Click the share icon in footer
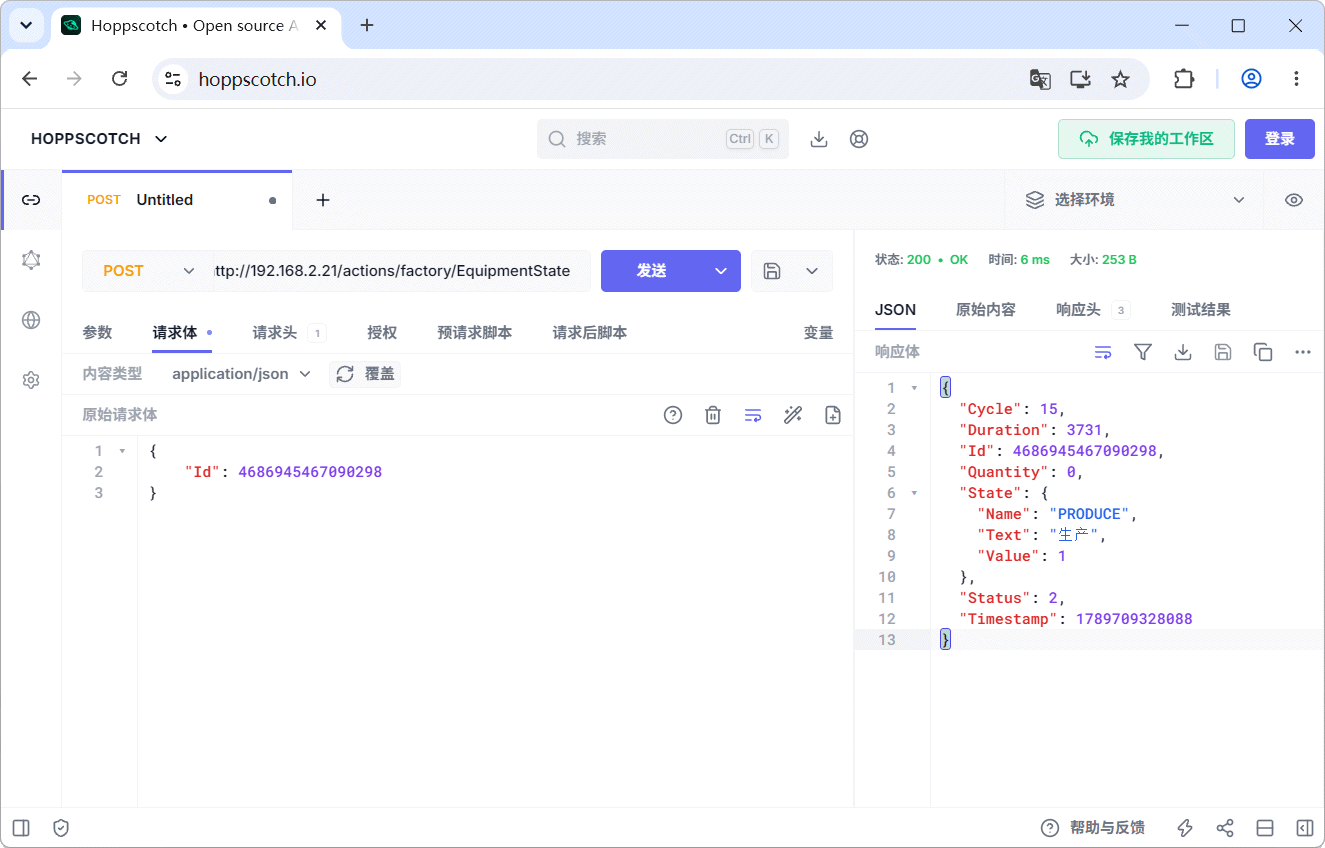Screen dimensions: 1325x848 point(1225,828)
